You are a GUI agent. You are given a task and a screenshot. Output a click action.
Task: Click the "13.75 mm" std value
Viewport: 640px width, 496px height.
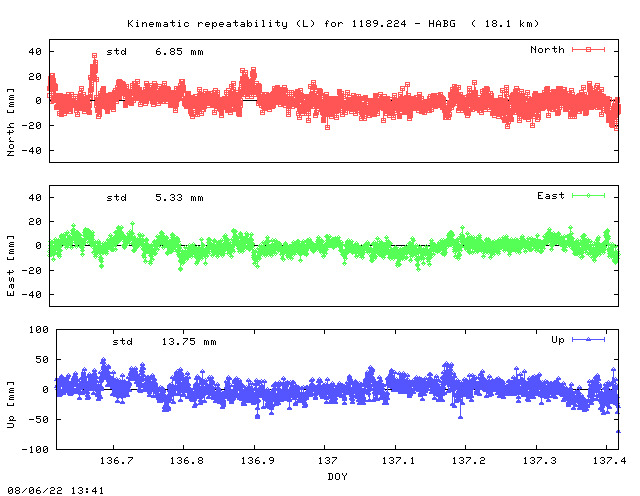pos(189,342)
